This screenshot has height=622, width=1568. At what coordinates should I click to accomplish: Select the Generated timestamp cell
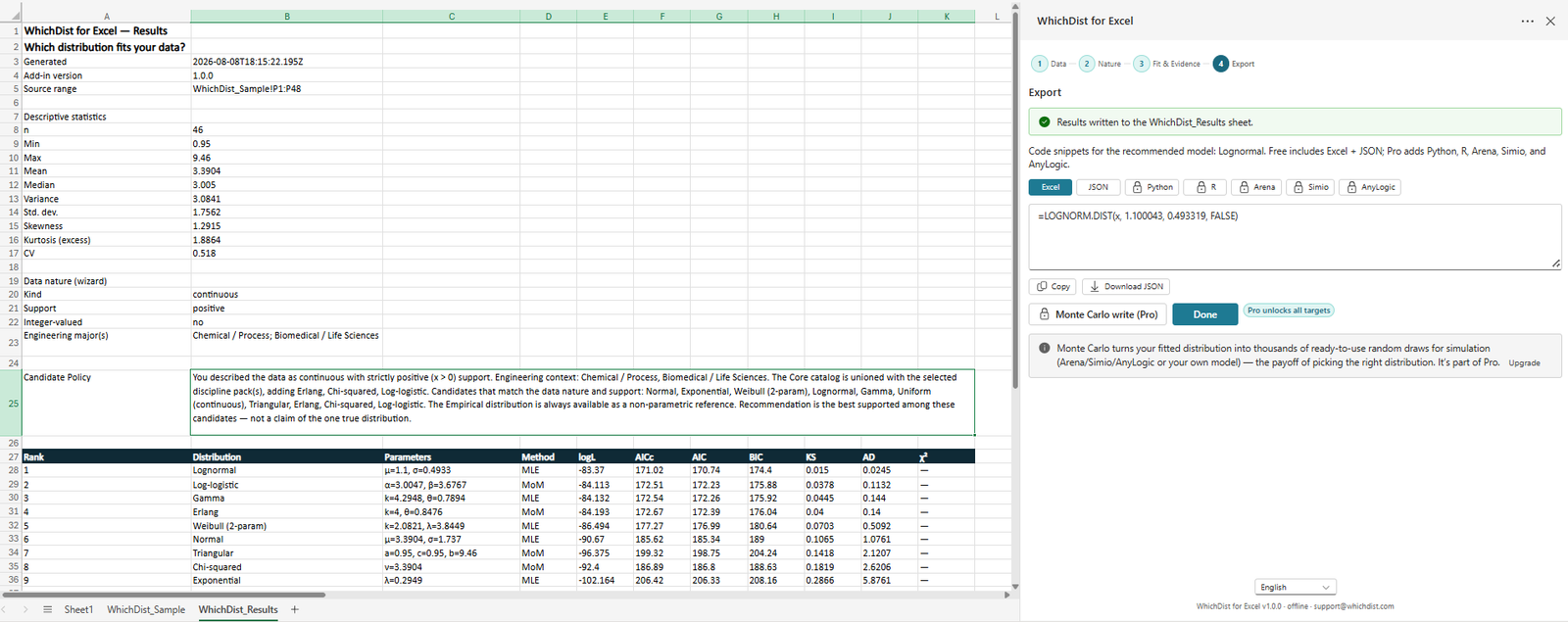[x=287, y=62]
